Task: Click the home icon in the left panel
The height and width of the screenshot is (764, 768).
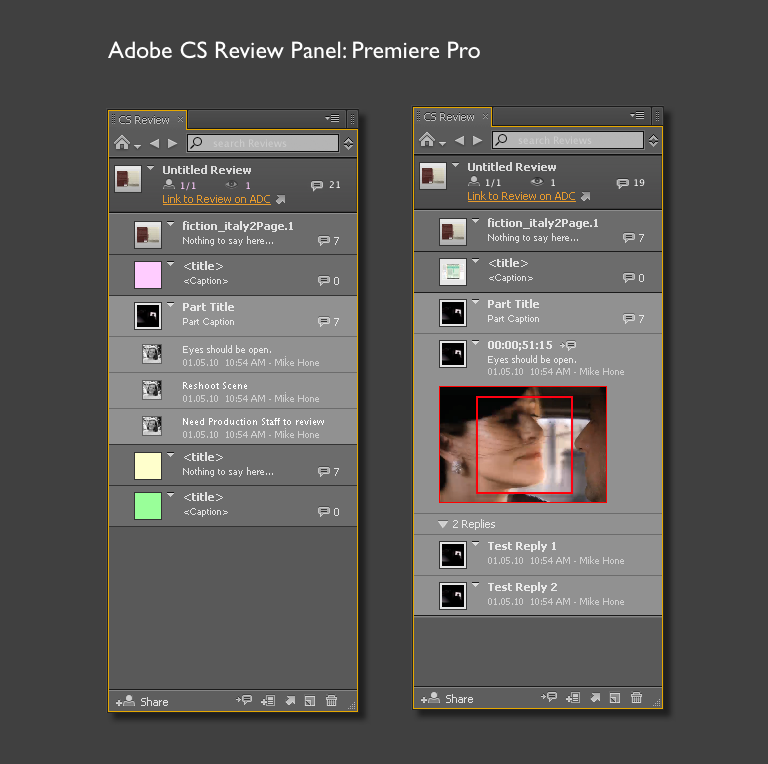Action: point(122,143)
